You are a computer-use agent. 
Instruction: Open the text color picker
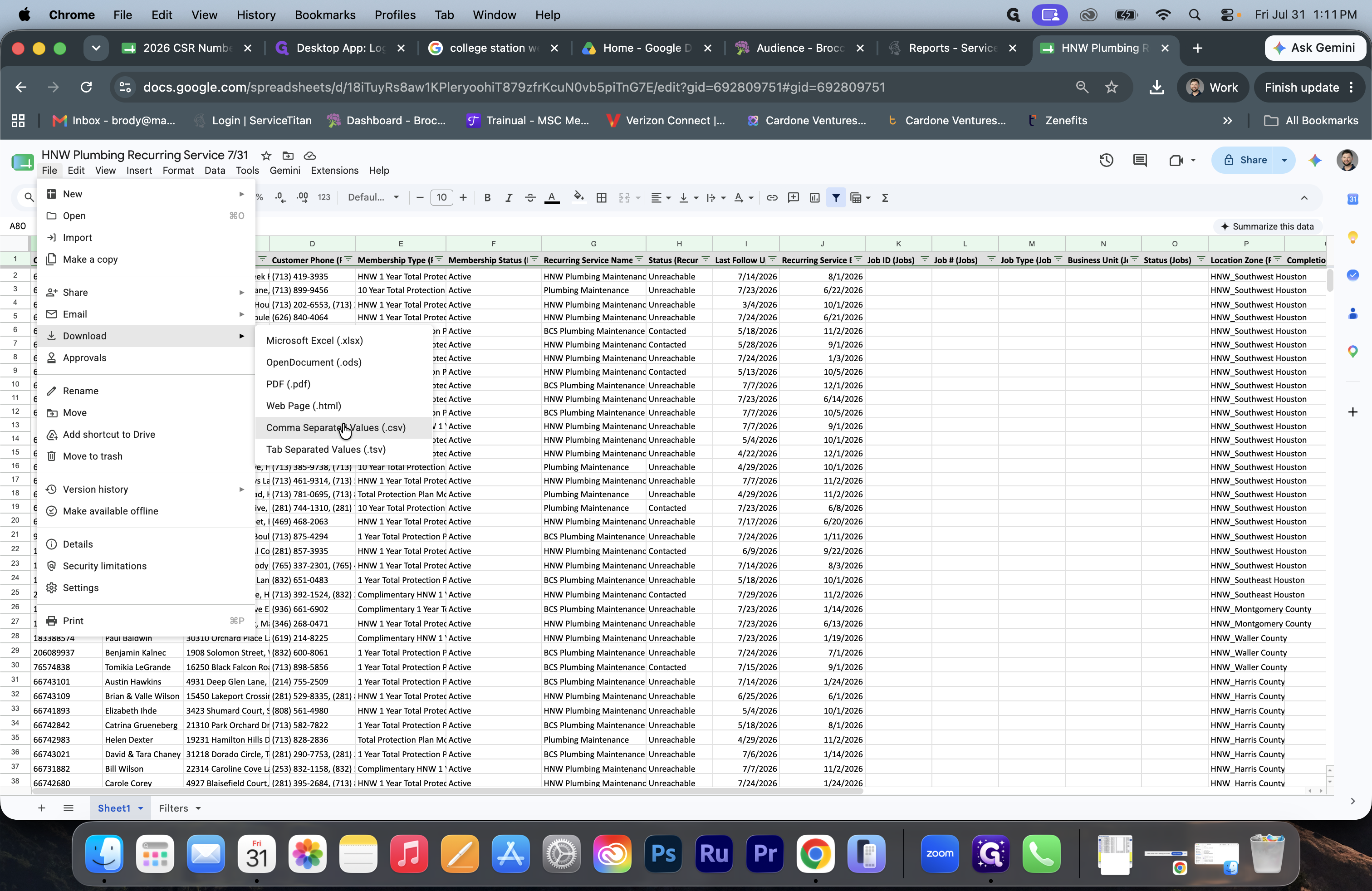point(552,198)
